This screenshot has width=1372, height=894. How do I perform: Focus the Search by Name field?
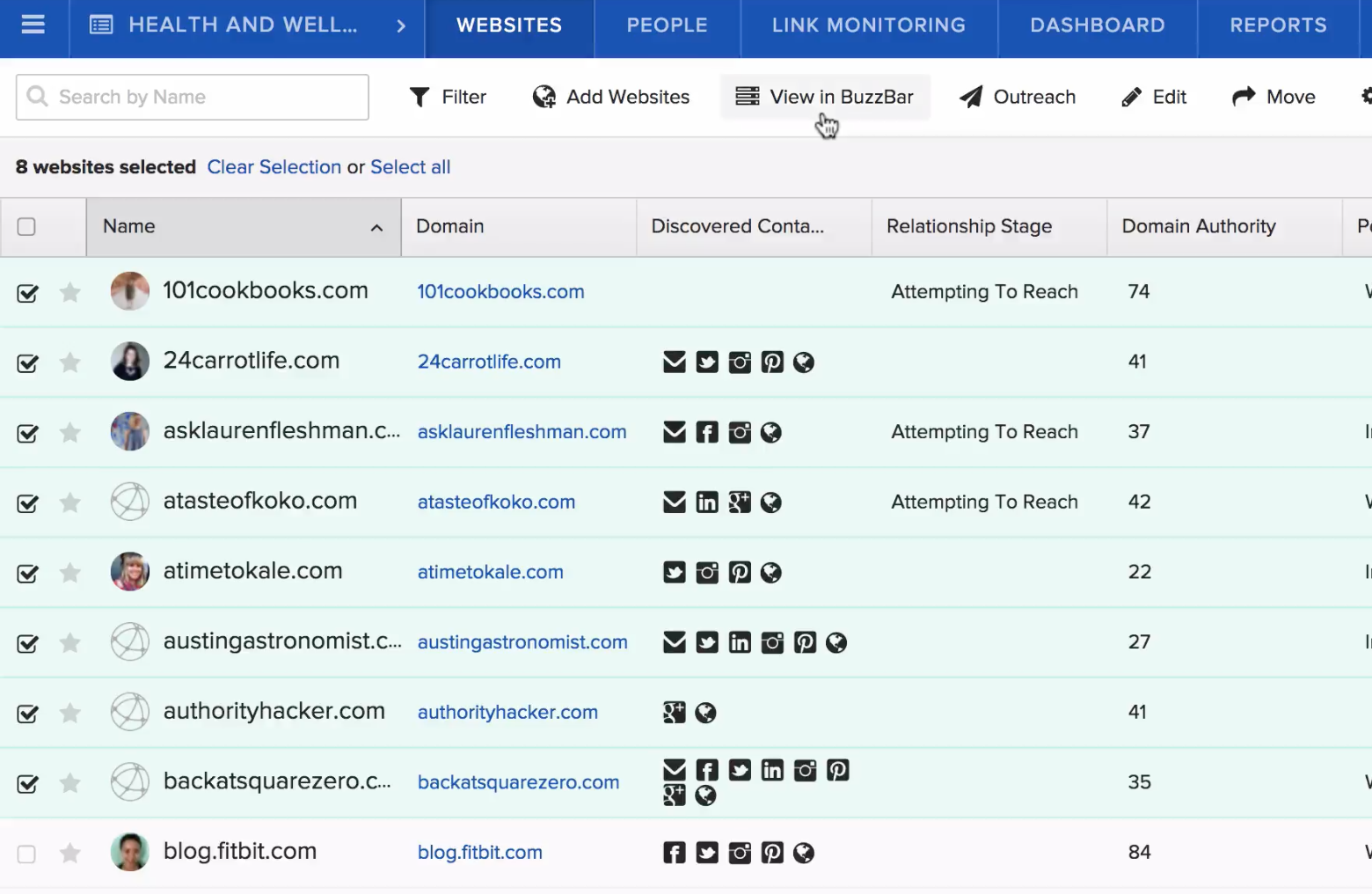click(x=193, y=97)
